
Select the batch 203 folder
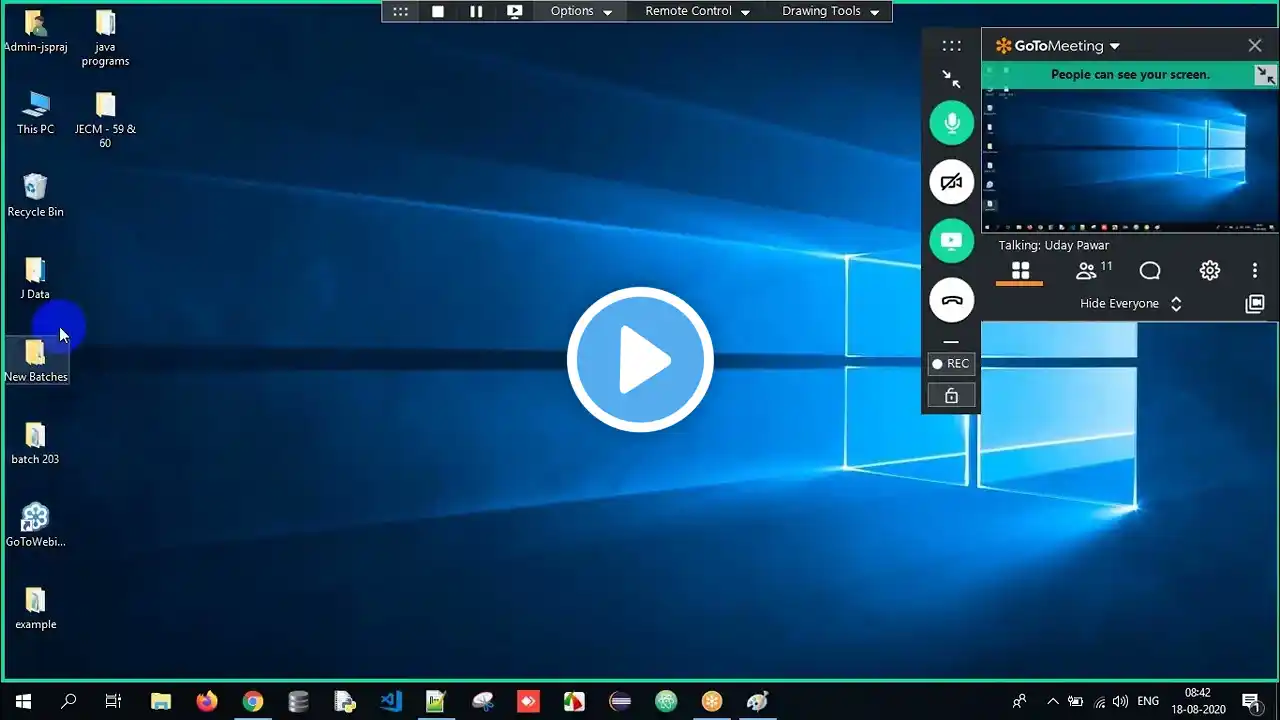(35, 444)
